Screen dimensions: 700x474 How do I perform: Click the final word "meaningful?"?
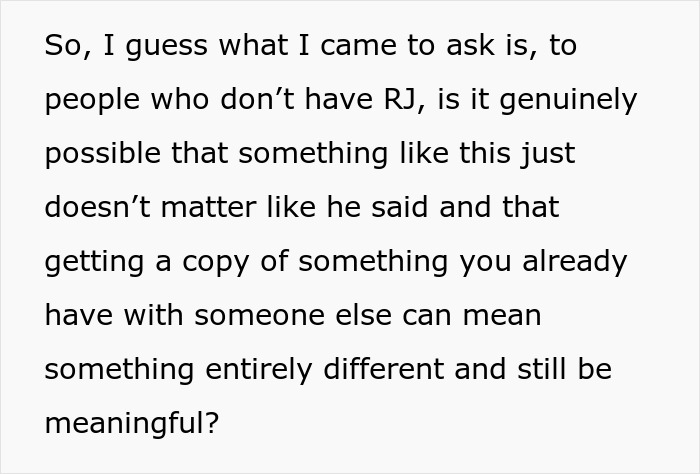click(132, 423)
